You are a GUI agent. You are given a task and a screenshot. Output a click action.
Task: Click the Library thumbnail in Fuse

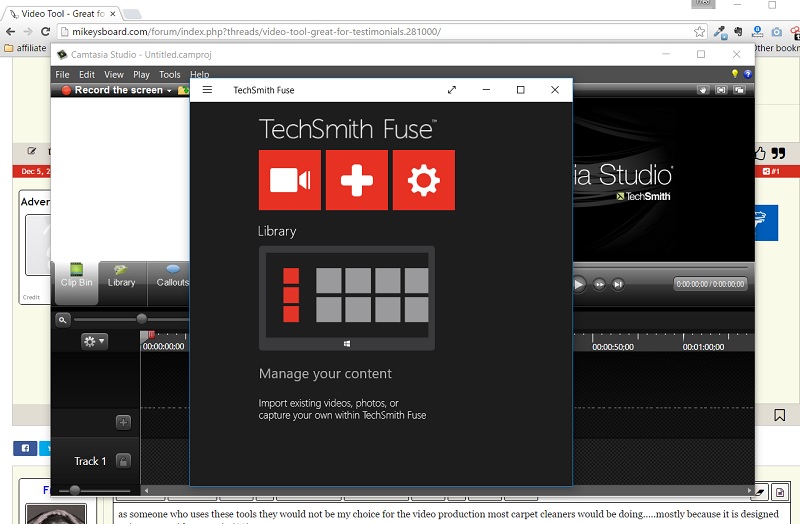pos(346,297)
